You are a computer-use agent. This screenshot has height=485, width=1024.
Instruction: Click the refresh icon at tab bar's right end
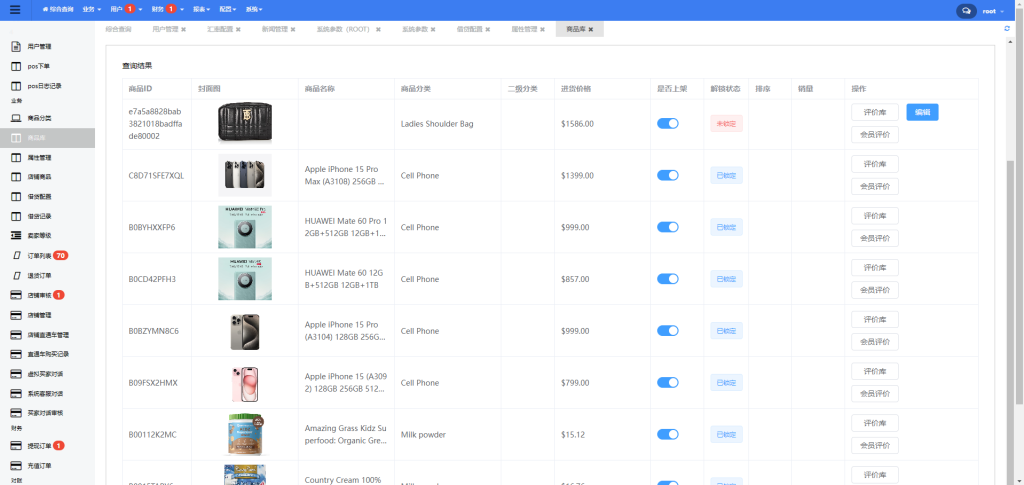pos(1007,29)
